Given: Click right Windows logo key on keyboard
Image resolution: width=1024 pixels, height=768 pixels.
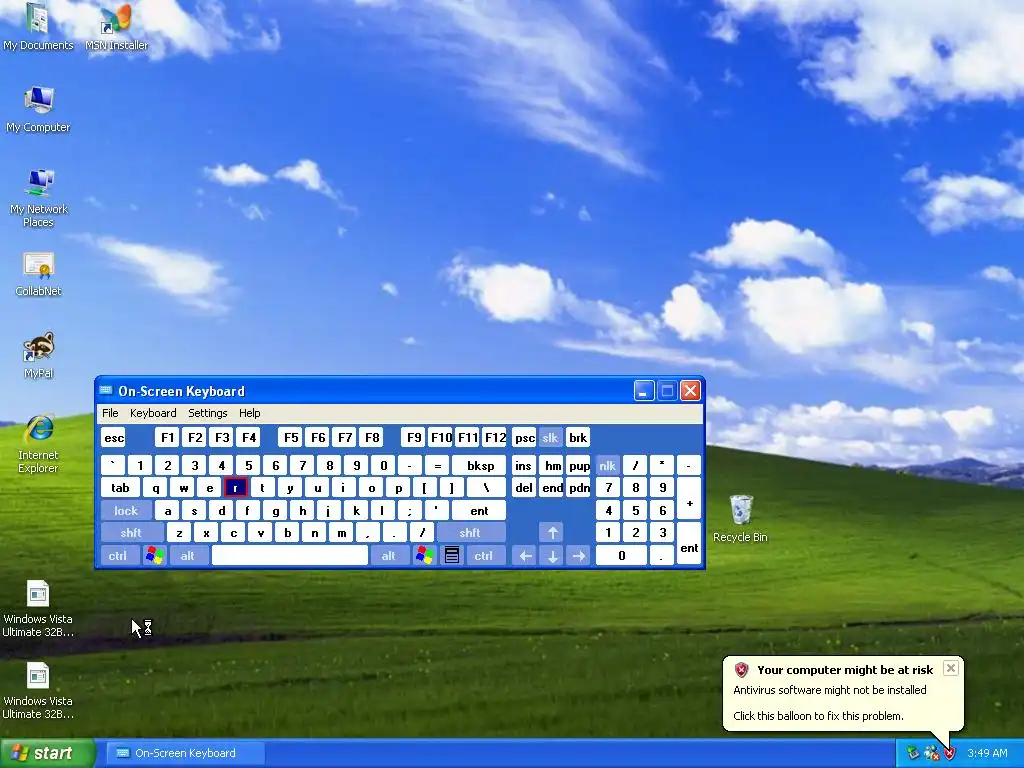Looking at the screenshot, I should tap(424, 556).
